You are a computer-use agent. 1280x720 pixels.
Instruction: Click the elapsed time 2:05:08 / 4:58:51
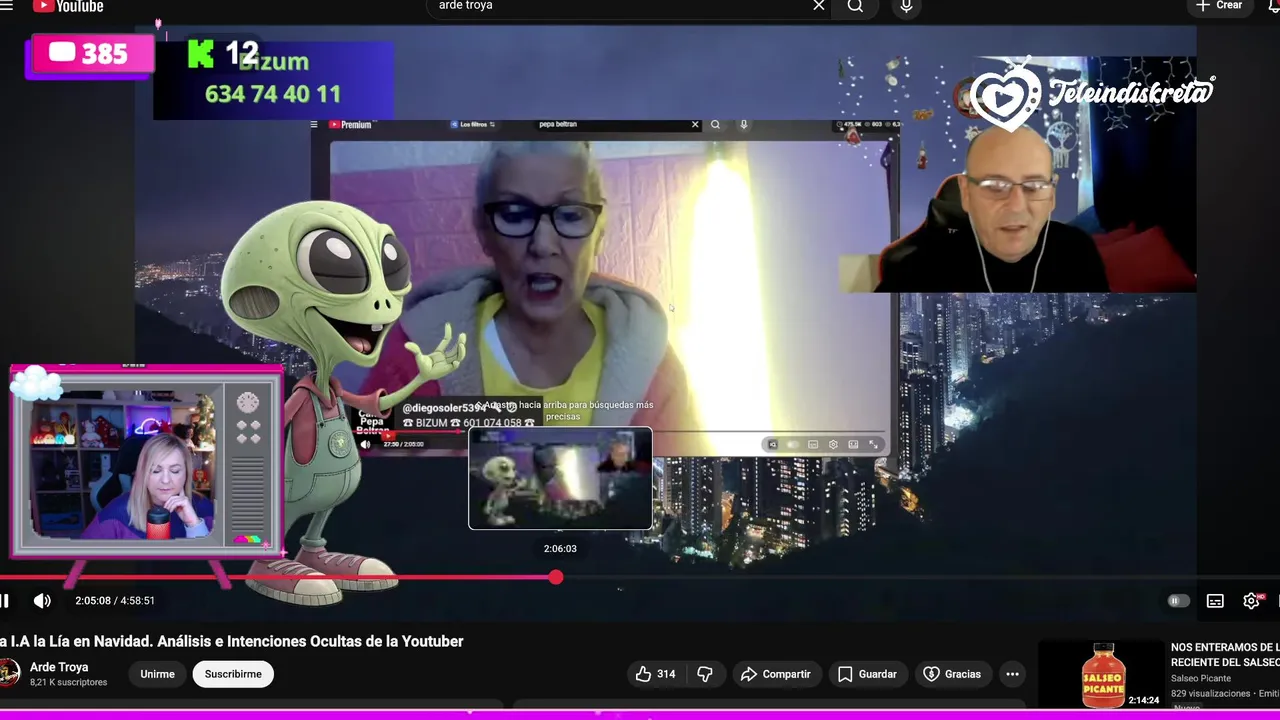point(115,601)
